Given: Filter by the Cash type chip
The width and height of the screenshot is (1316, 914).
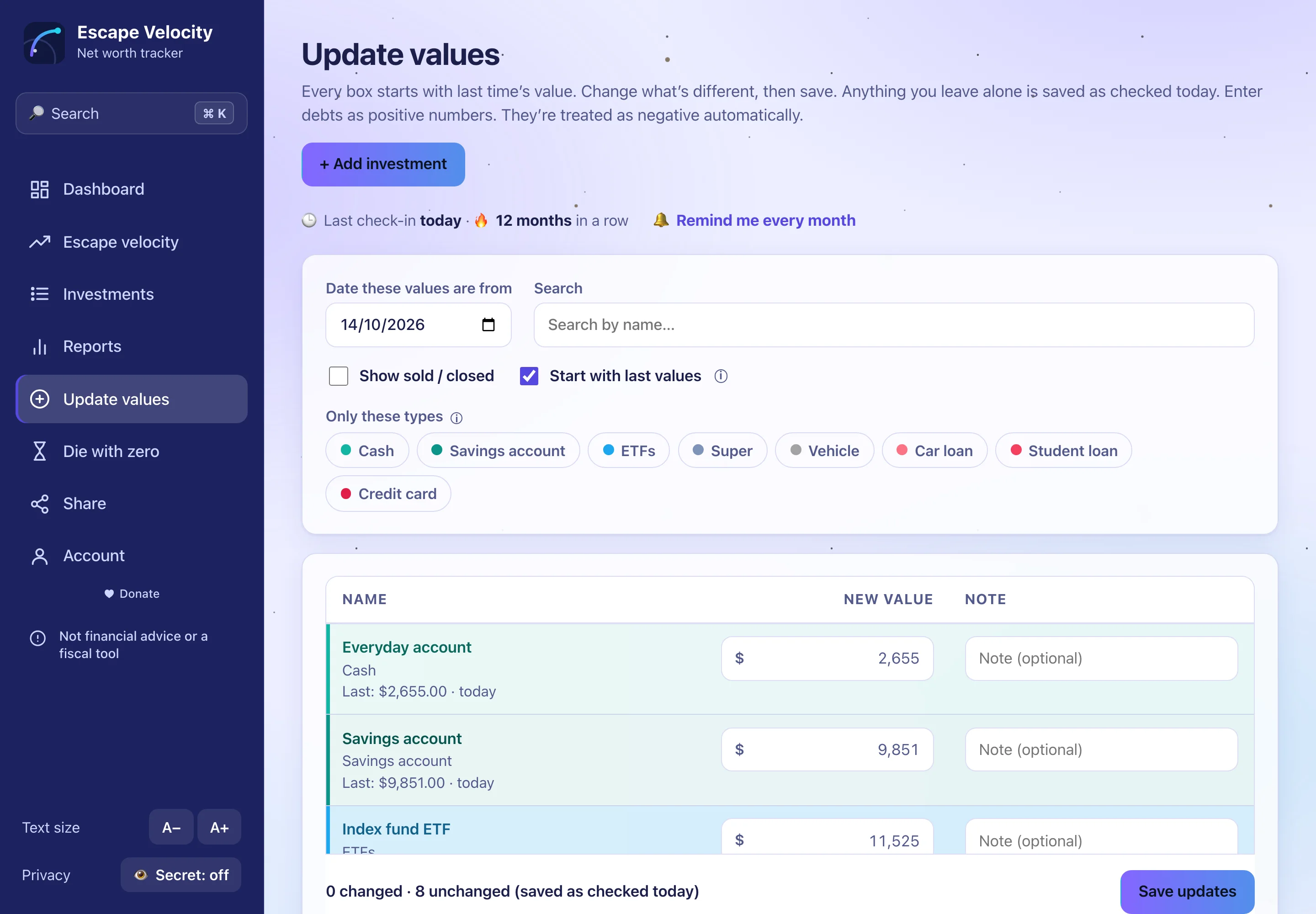Looking at the screenshot, I should (367, 450).
